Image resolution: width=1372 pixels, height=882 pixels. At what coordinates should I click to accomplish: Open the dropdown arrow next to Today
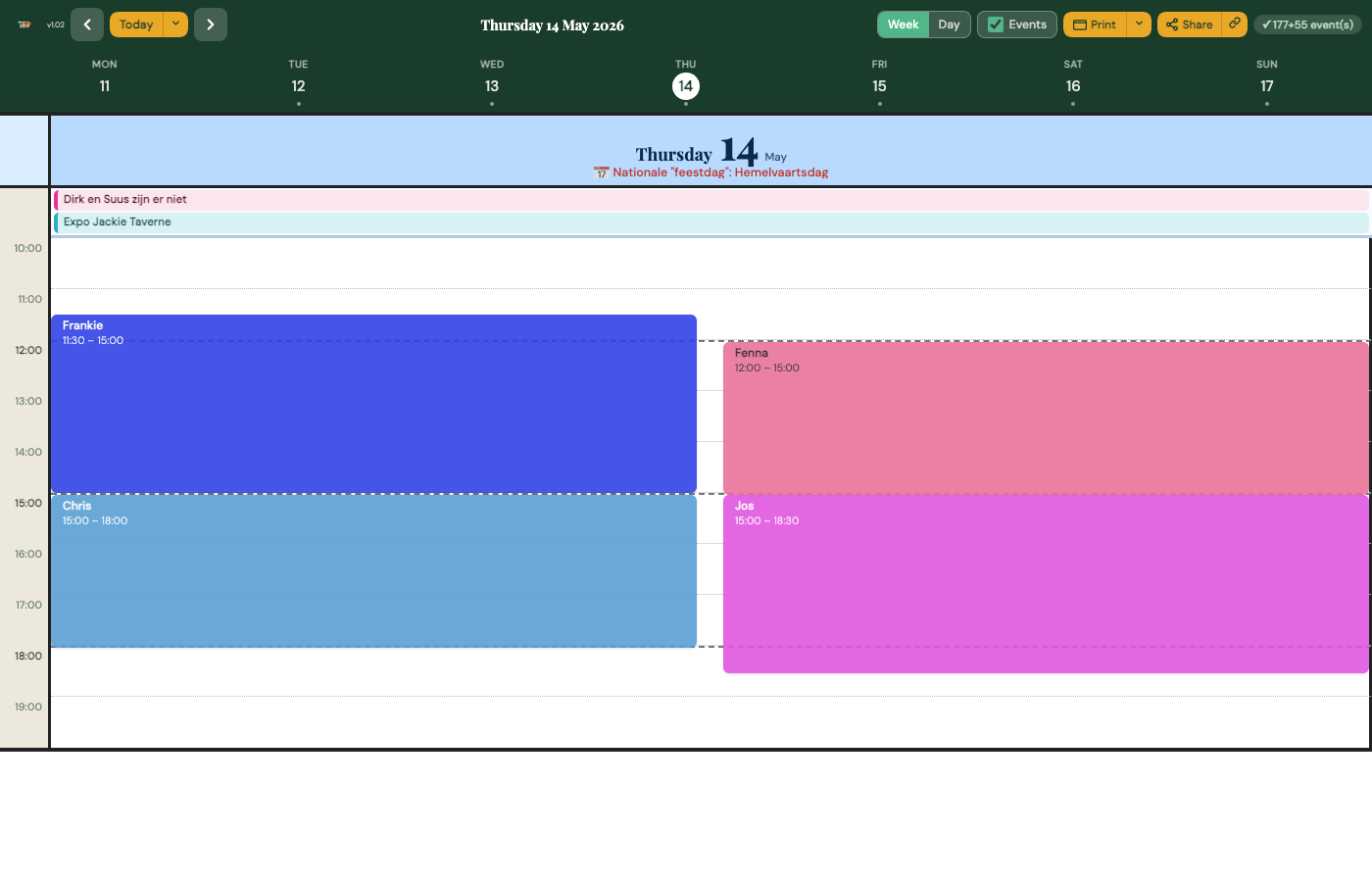pos(175,24)
